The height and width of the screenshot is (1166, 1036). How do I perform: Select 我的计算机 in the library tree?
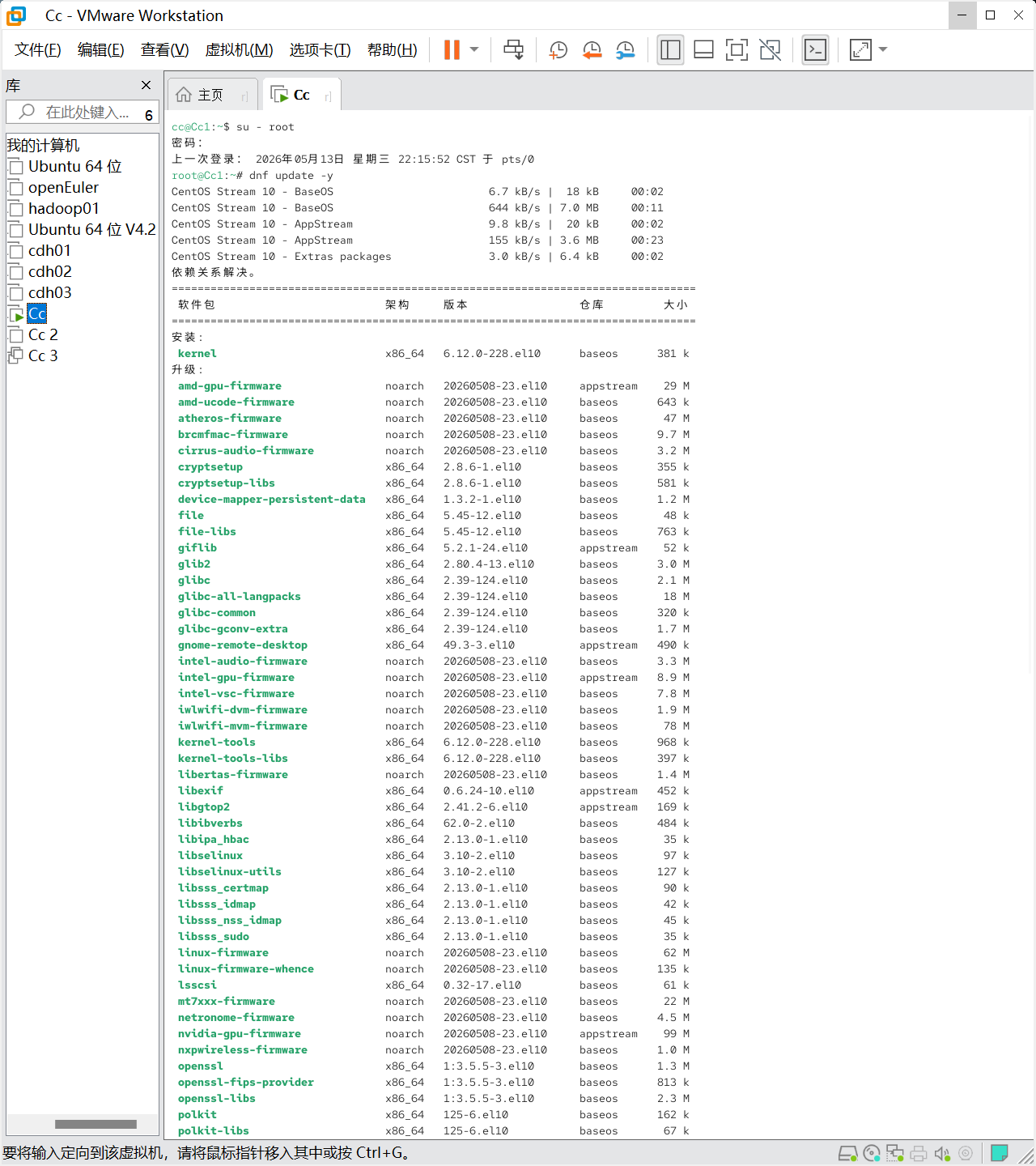point(43,146)
